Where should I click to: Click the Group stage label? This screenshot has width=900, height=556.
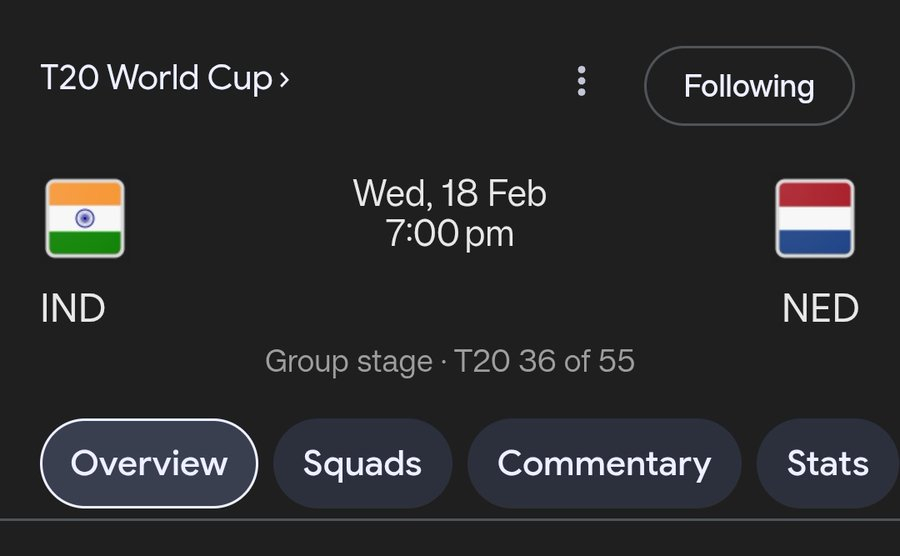click(x=348, y=361)
